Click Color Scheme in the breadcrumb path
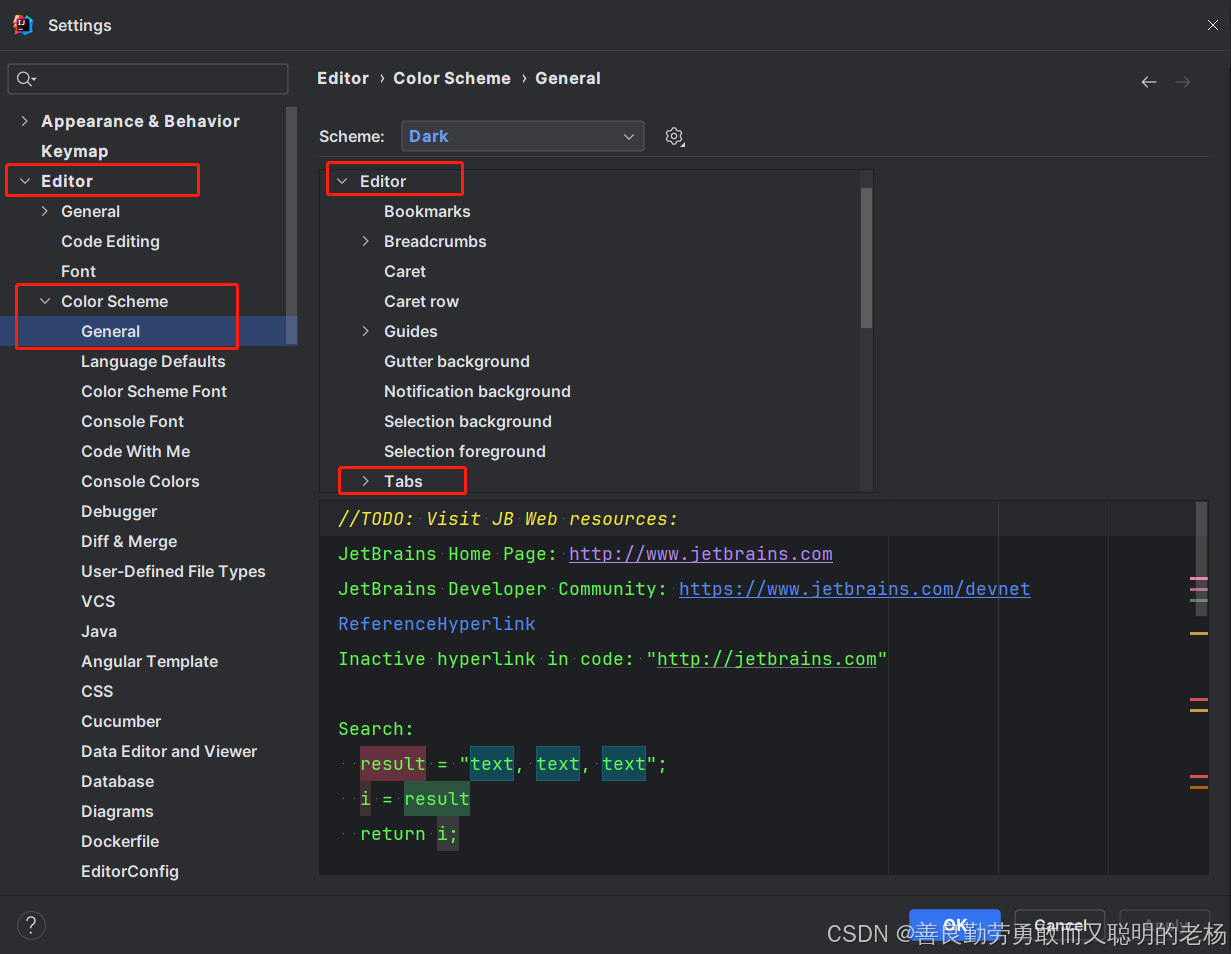The height and width of the screenshot is (954, 1231). pos(452,78)
